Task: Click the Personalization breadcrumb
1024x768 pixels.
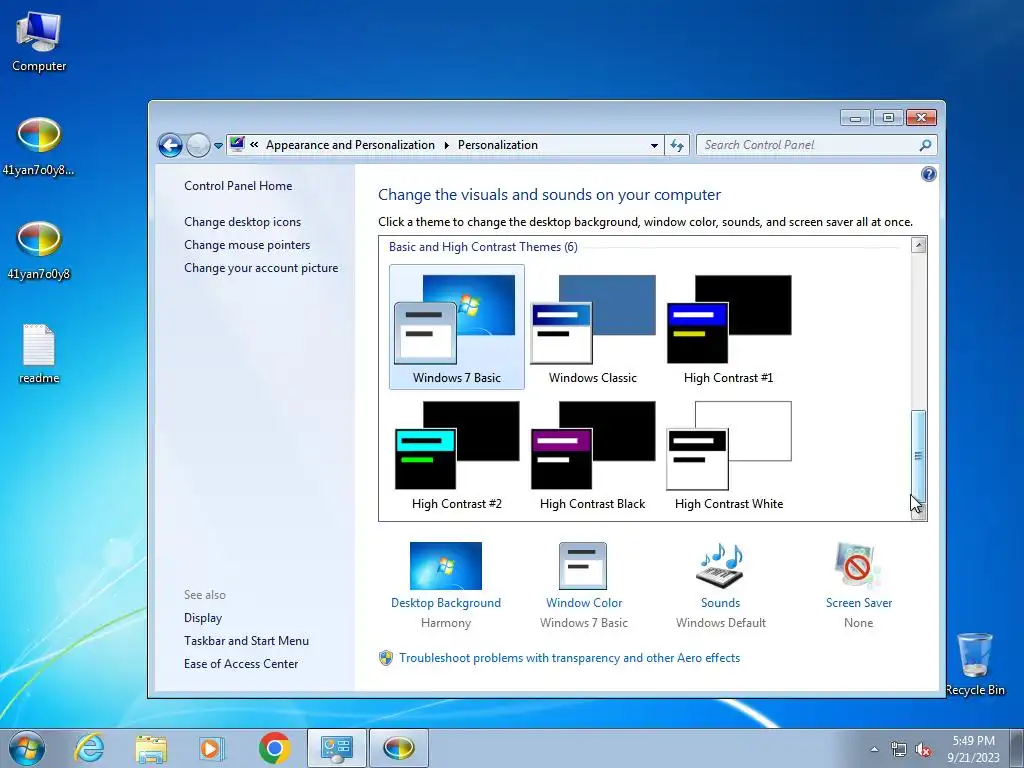Action: click(498, 145)
